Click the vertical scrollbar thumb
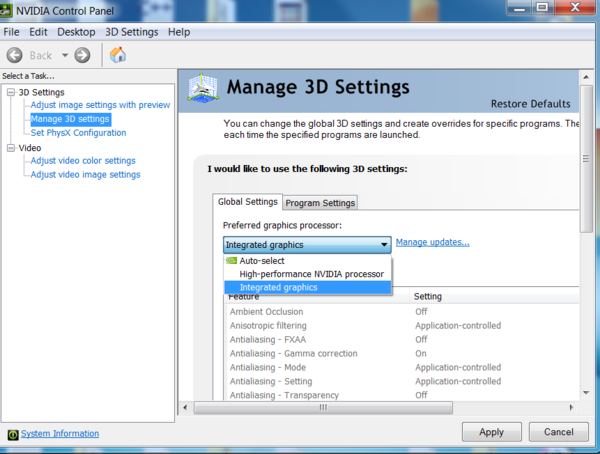The width and height of the screenshot is (600, 454). click(586, 159)
